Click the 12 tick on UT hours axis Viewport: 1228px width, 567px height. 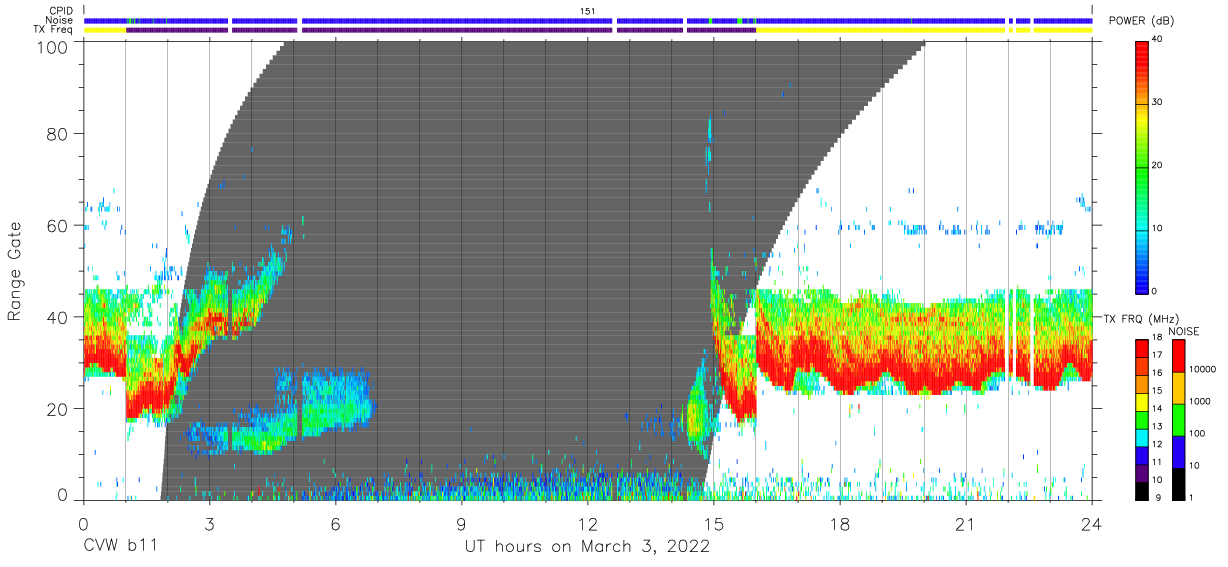click(x=588, y=522)
